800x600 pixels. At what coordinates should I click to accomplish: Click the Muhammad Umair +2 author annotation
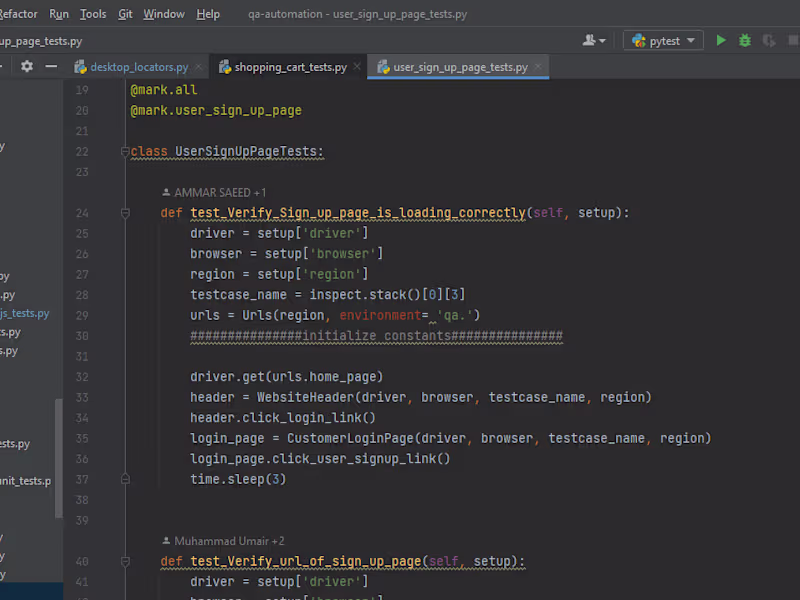coord(228,540)
